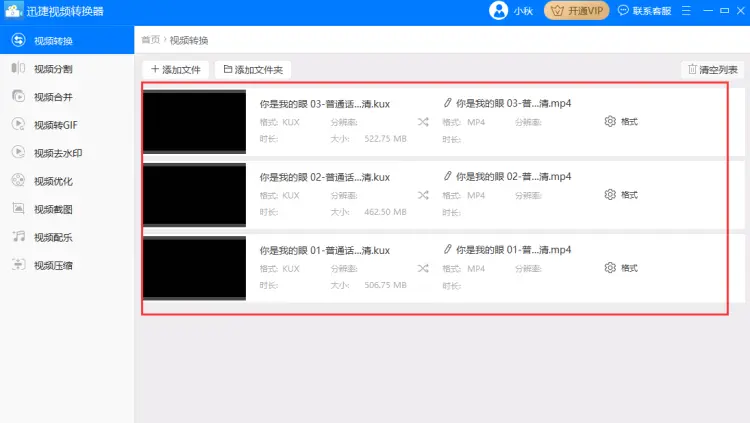The height and width of the screenshot is (423, 750).
Task: Go to 首页 in breadcrumb
Action: pos(151,40)
